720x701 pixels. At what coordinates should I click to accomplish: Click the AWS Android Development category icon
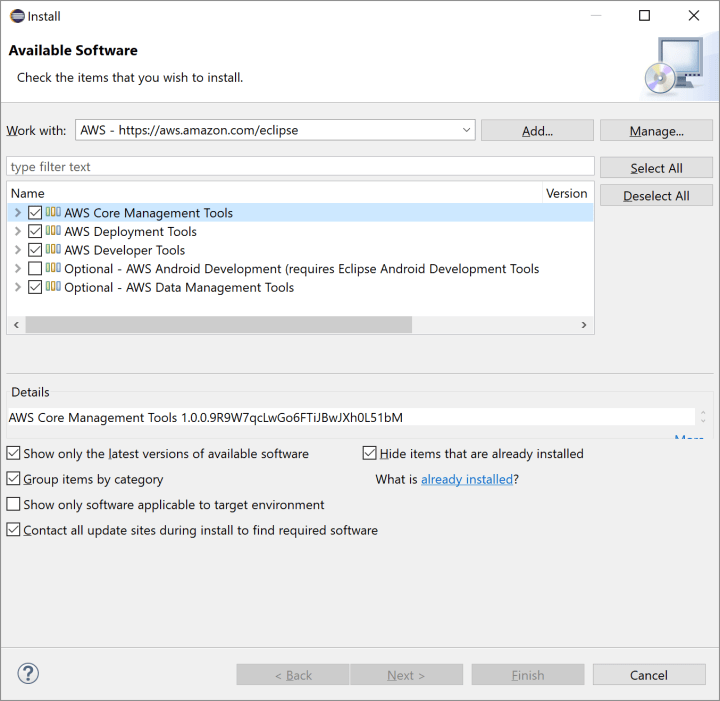click(53, 269)
